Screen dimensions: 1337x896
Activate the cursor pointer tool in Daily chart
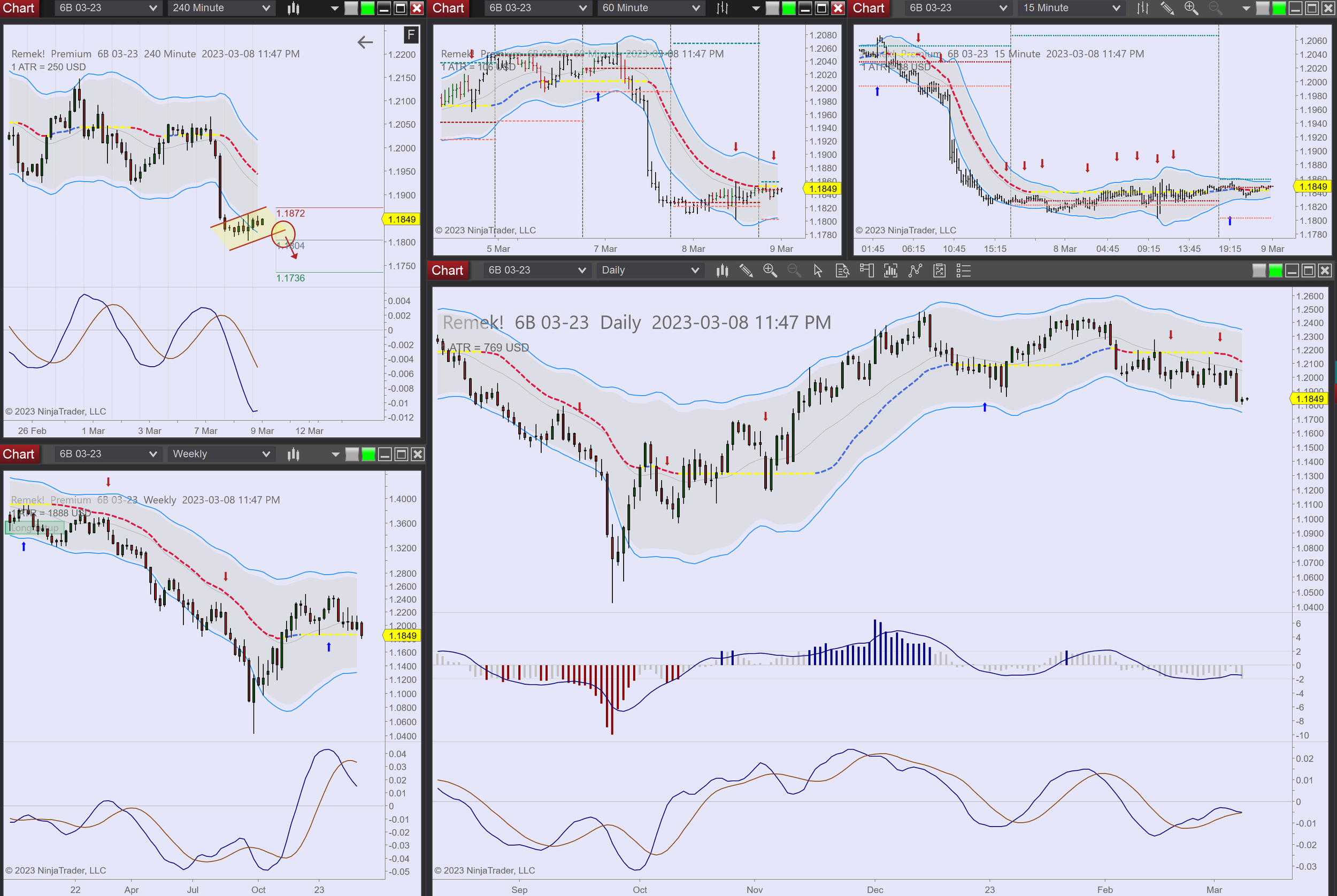[x=817, y=271]
